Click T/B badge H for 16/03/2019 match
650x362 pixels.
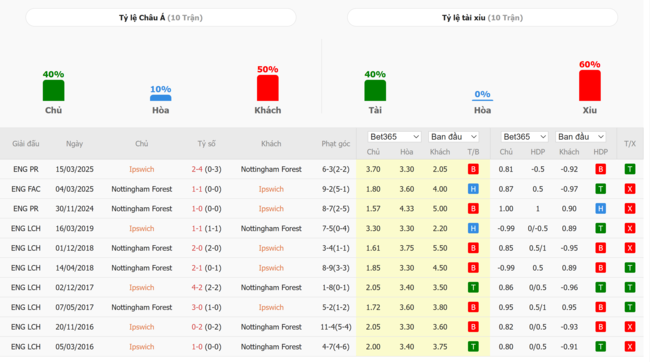click(473, 228)
